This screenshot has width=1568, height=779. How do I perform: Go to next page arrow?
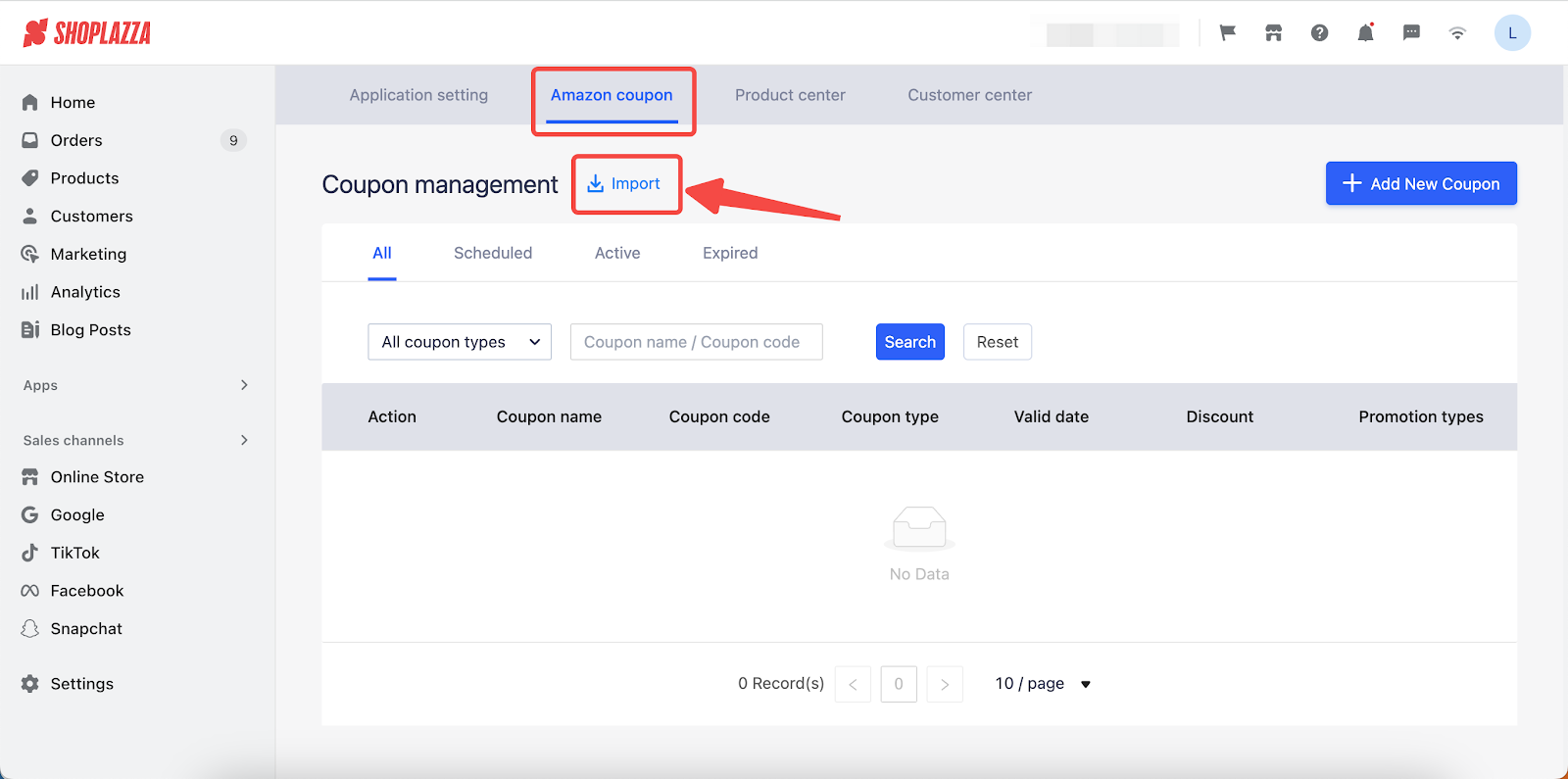click(x=945, y=684)
